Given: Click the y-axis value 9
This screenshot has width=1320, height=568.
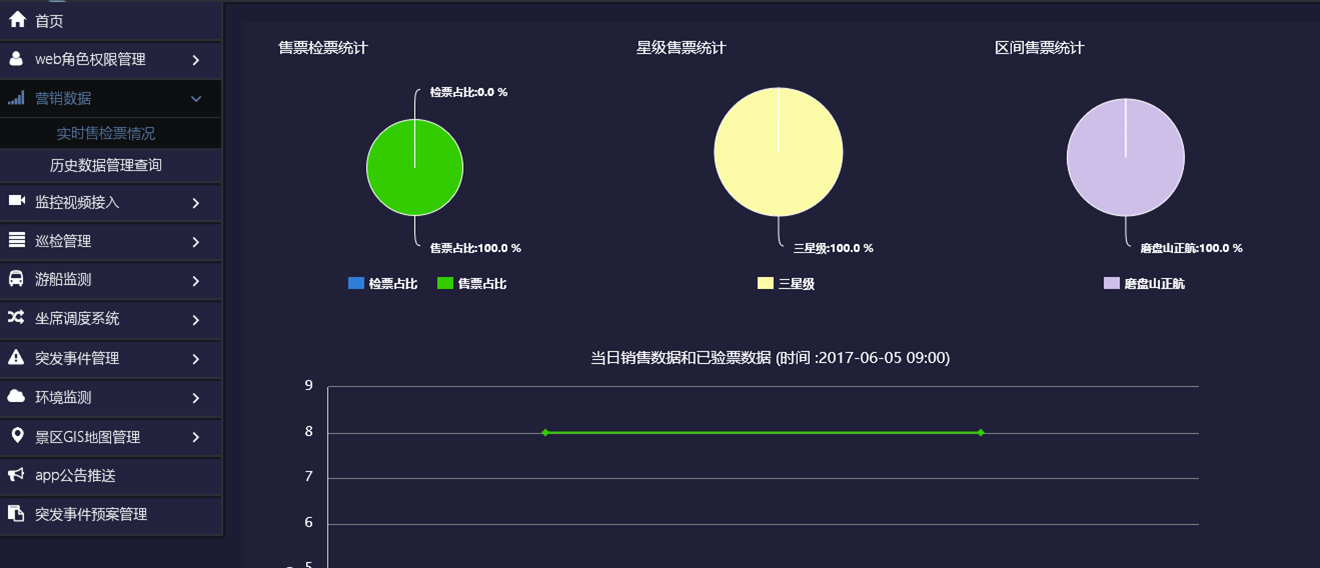Looking at the screenshot, I should [x=309, y=385].
